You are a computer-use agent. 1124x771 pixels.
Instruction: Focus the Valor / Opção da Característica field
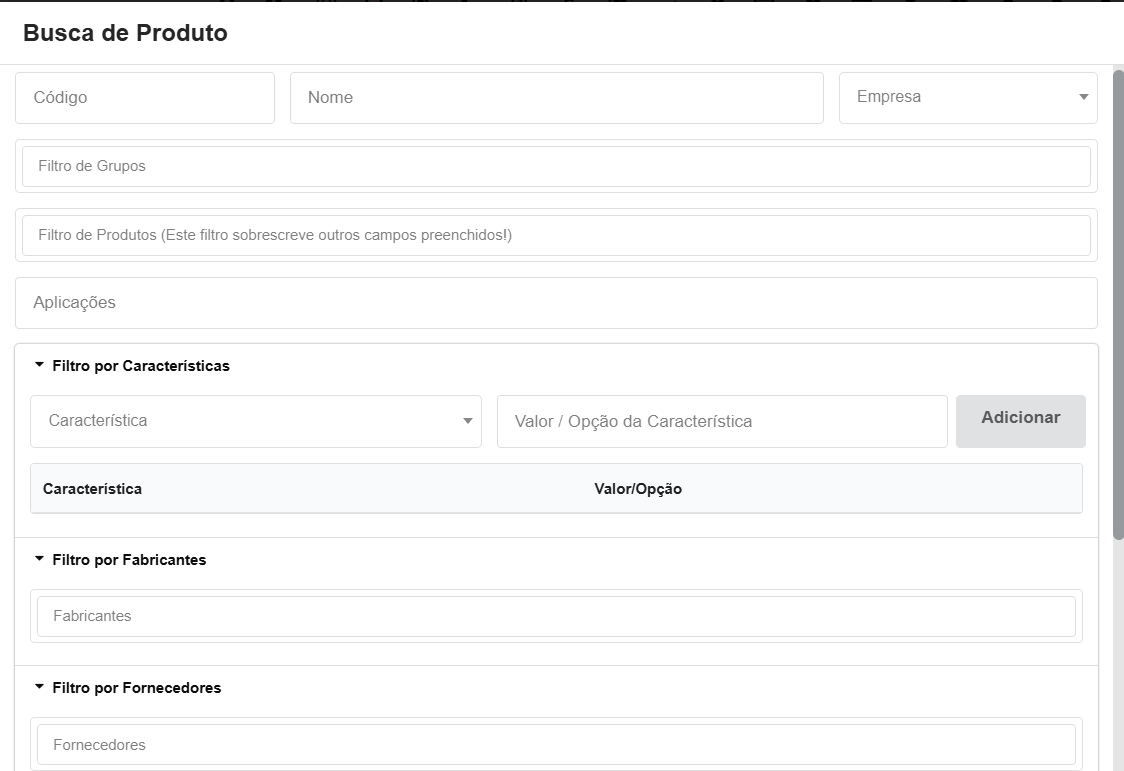coord(721,421)
